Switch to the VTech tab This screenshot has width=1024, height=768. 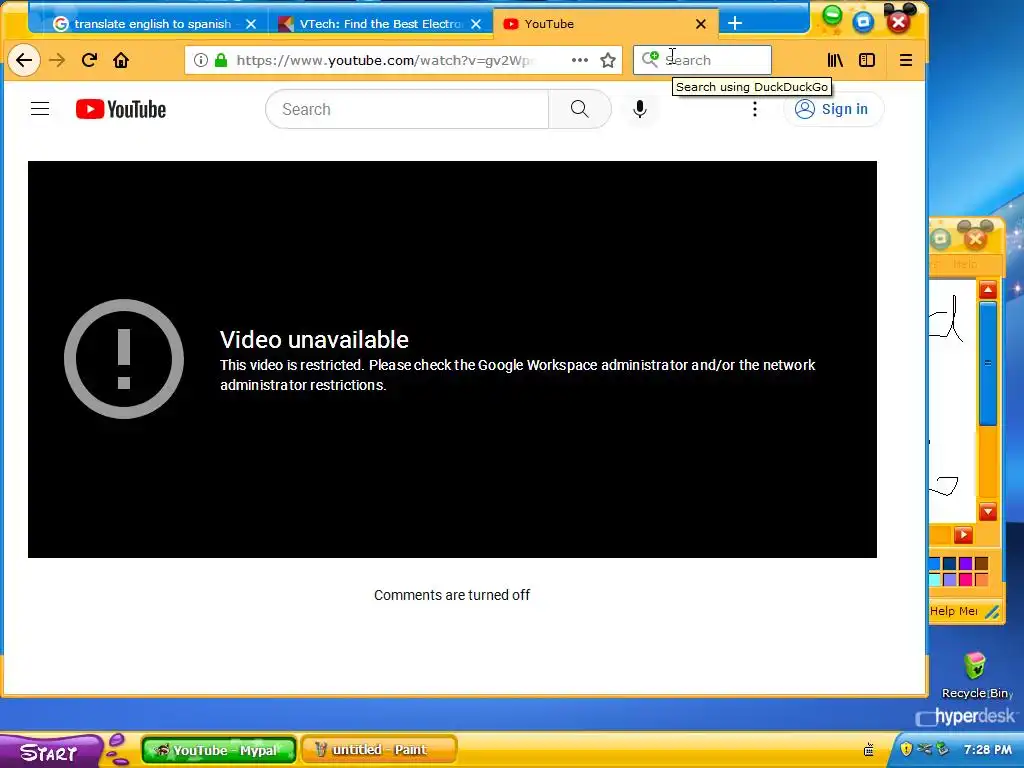click(x=381, y=24)
